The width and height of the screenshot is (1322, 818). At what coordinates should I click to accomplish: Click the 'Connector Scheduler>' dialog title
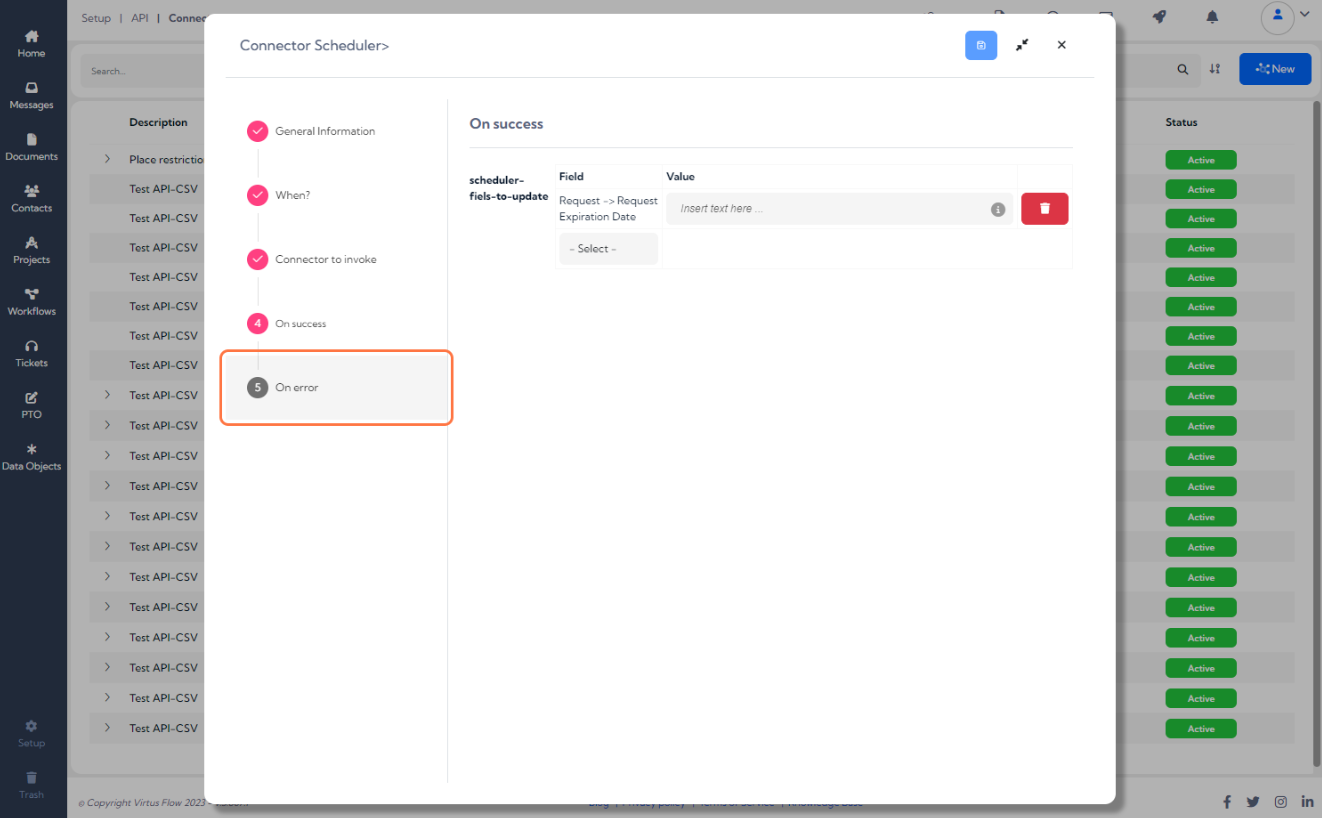[314, 45]
